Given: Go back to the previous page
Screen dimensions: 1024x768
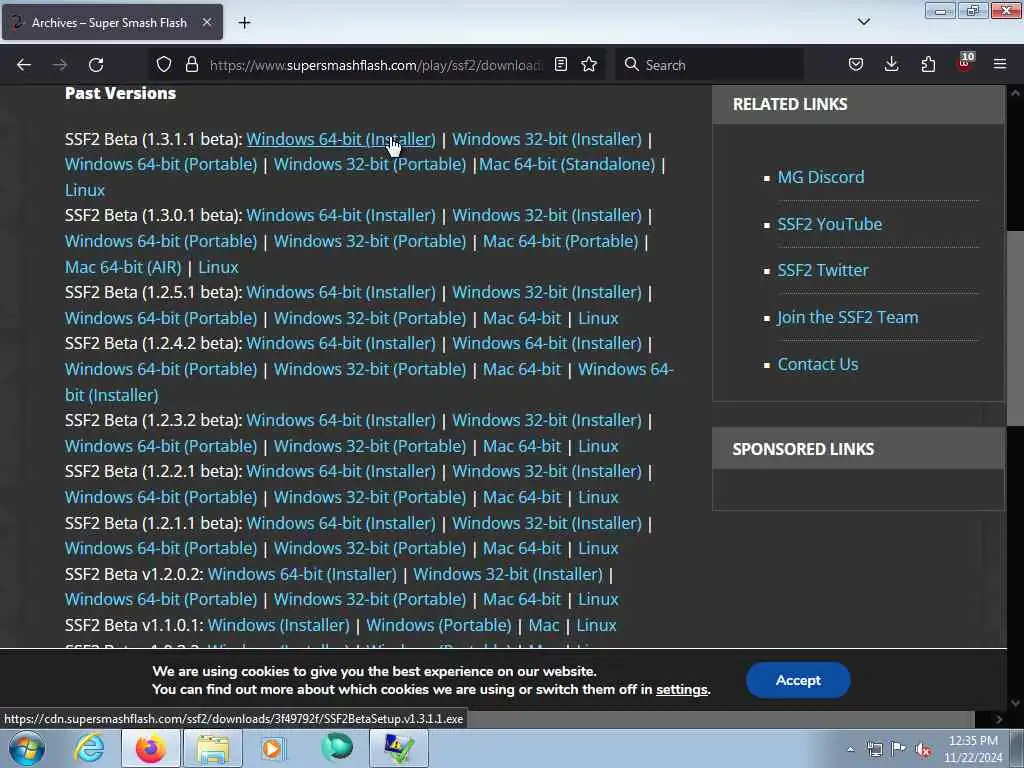Looking at the screenshot, I should (x=24, y=65).
